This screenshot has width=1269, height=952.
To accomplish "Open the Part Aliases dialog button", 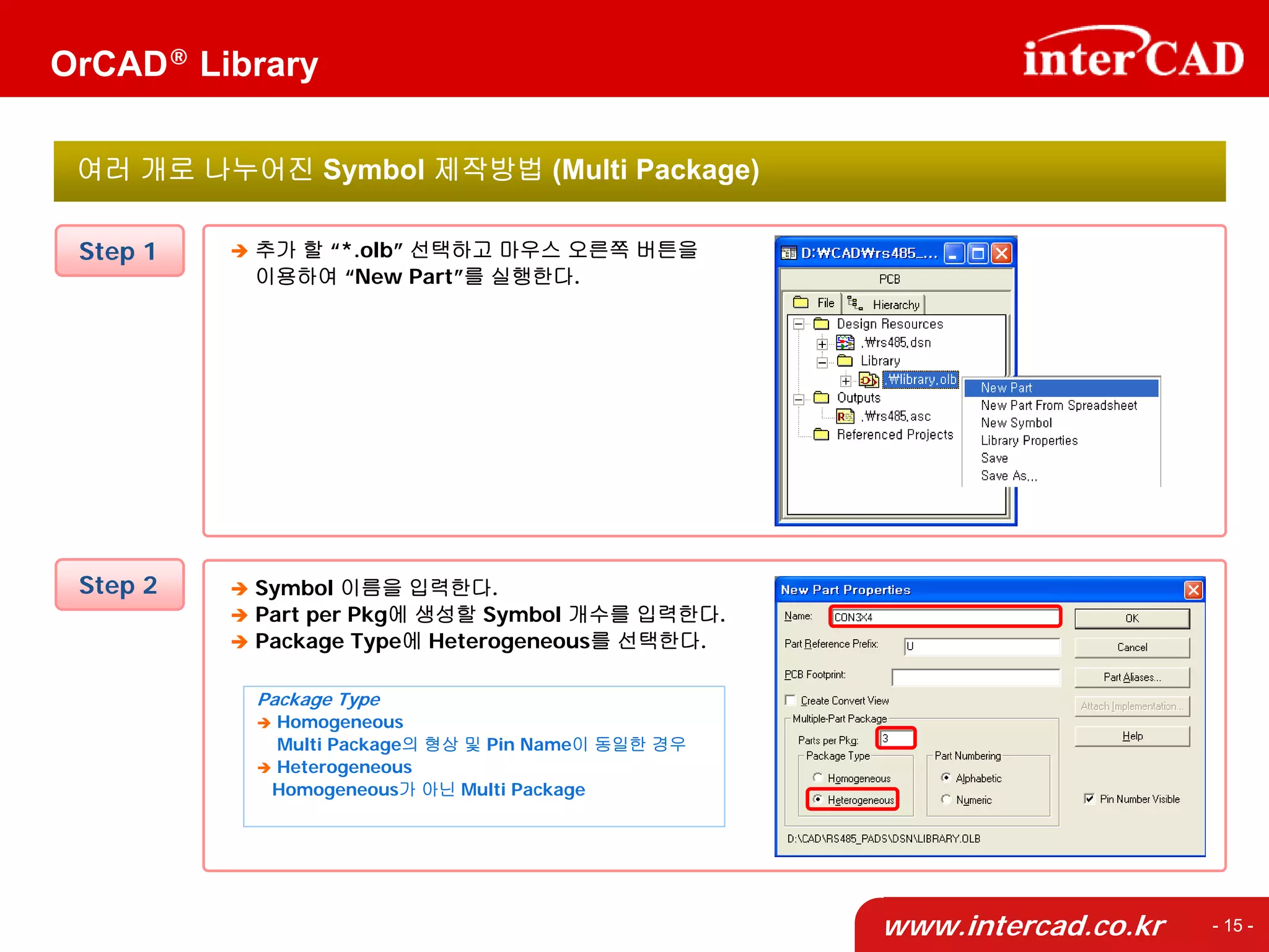I will [1131, 677].
